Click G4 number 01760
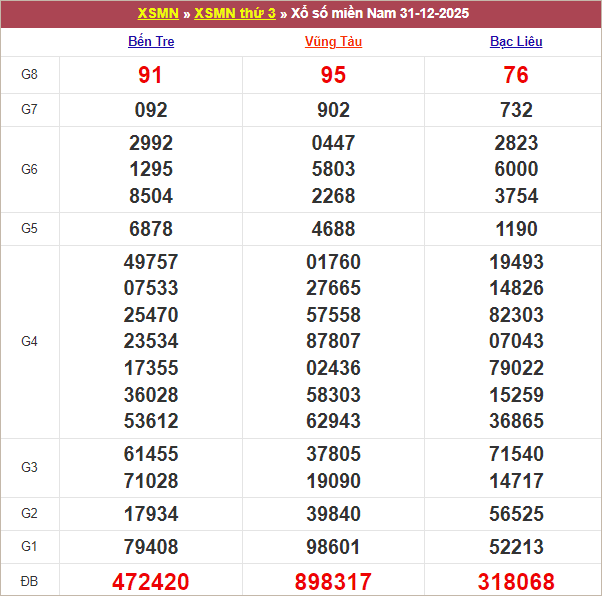Viewport: 602px width, 596px height. click(x=333, y=262)
